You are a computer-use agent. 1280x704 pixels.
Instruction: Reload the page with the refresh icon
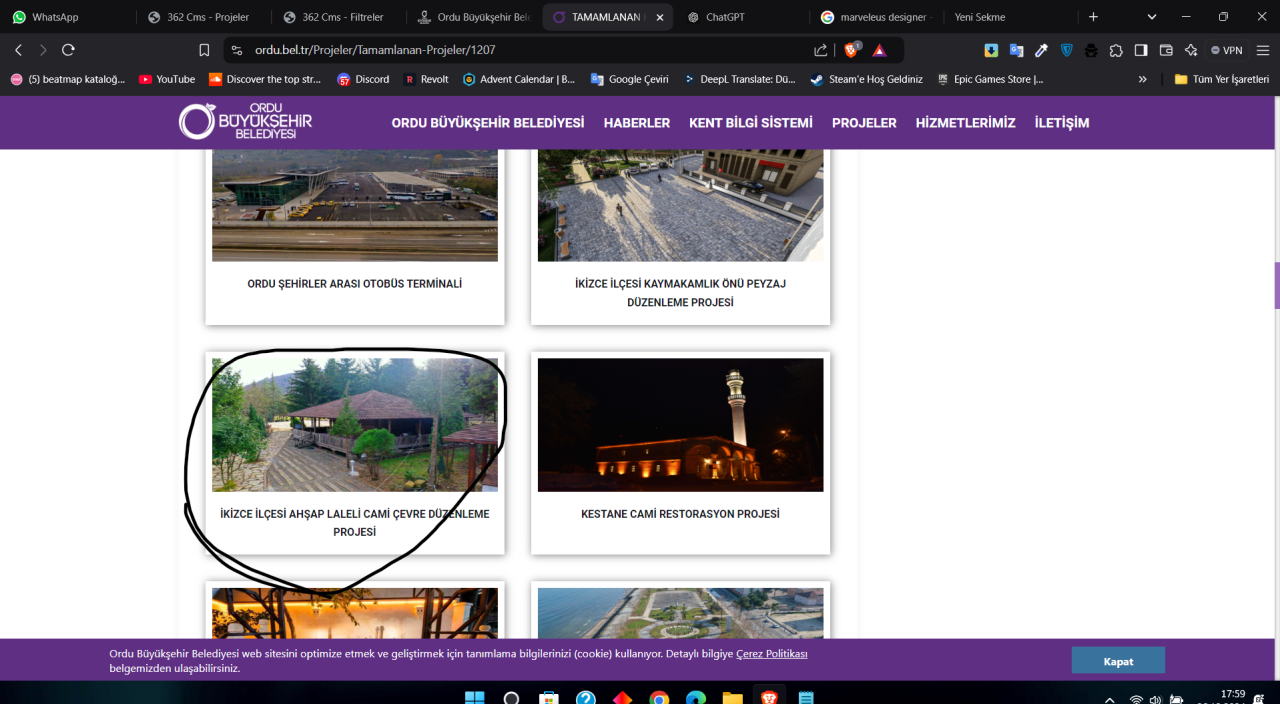[x=68, y=50]
